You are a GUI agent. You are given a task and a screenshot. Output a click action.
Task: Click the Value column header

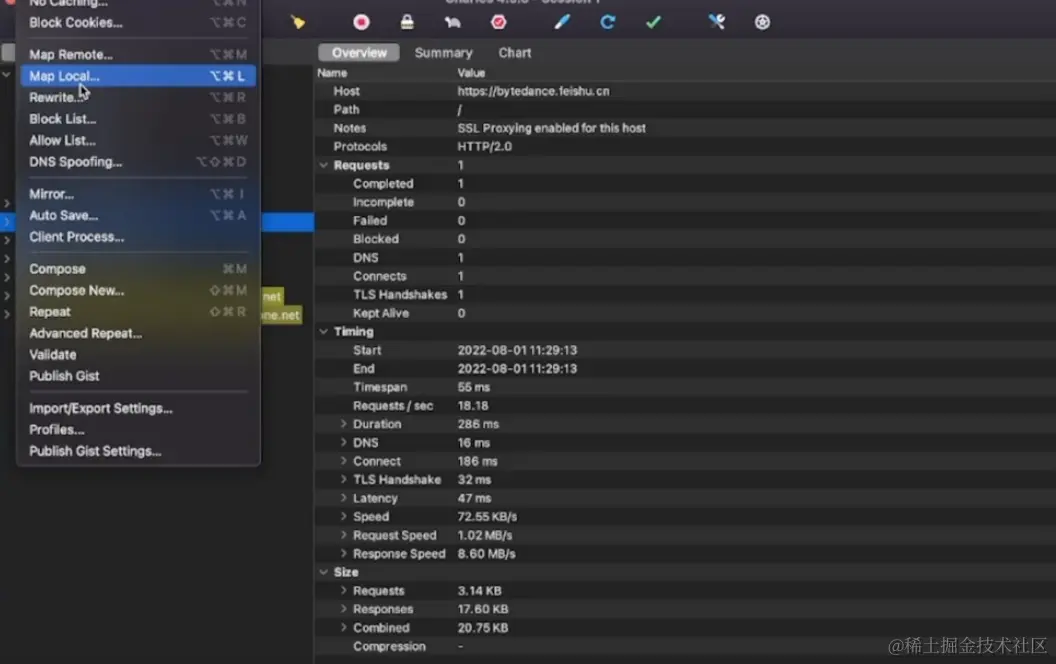point(471,73)
